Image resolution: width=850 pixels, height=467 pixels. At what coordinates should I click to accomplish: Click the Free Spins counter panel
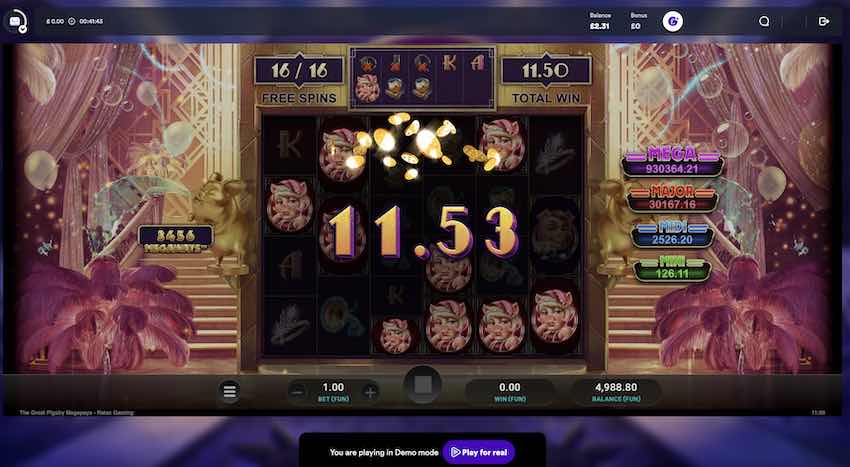pos(299,79)
